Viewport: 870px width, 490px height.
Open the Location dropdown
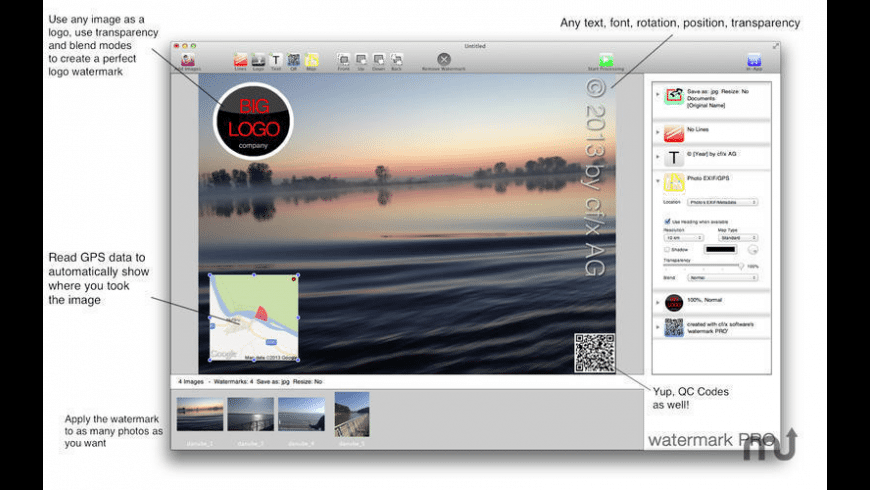(723, 202)
